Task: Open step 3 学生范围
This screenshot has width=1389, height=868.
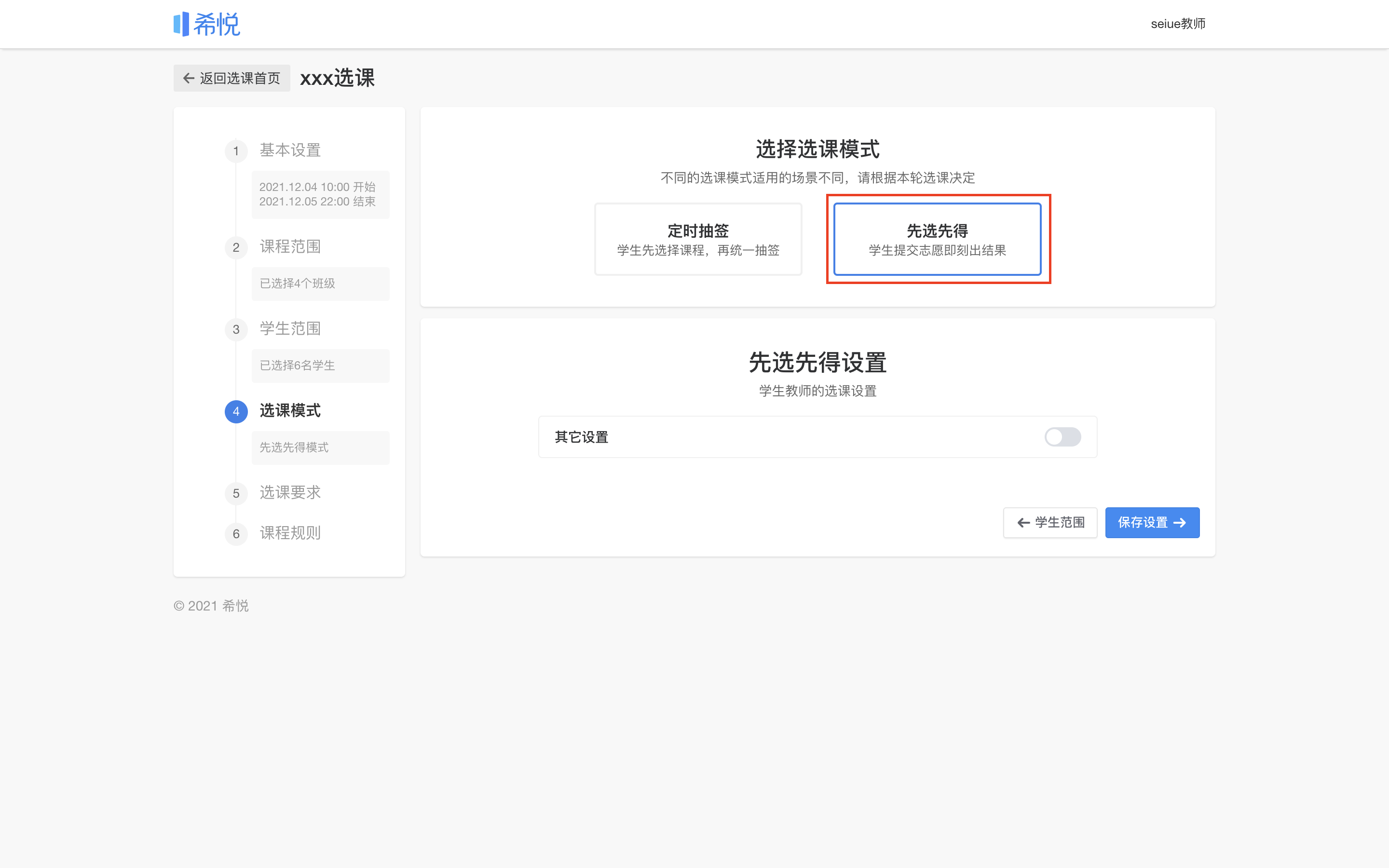Action: click(290, 328)
